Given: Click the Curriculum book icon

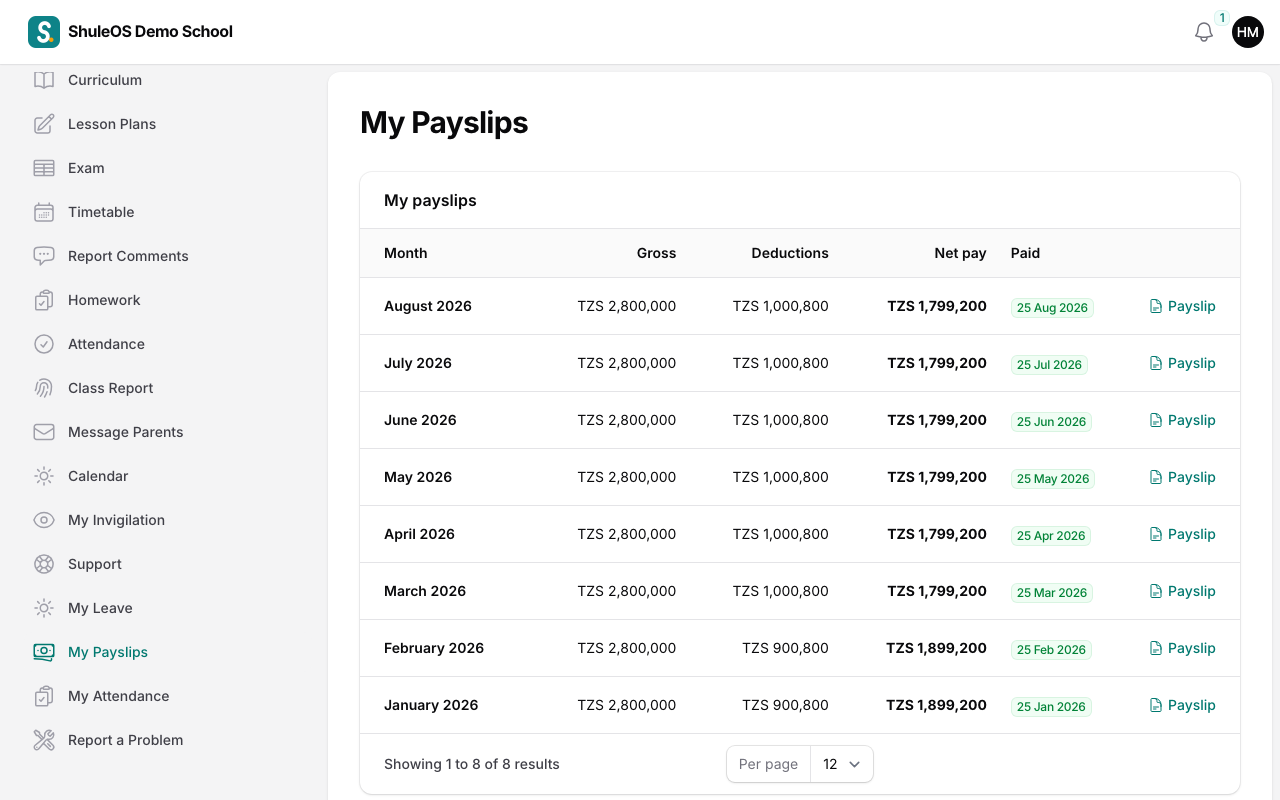Looking at the screenshot, I should tap(44, 80).
